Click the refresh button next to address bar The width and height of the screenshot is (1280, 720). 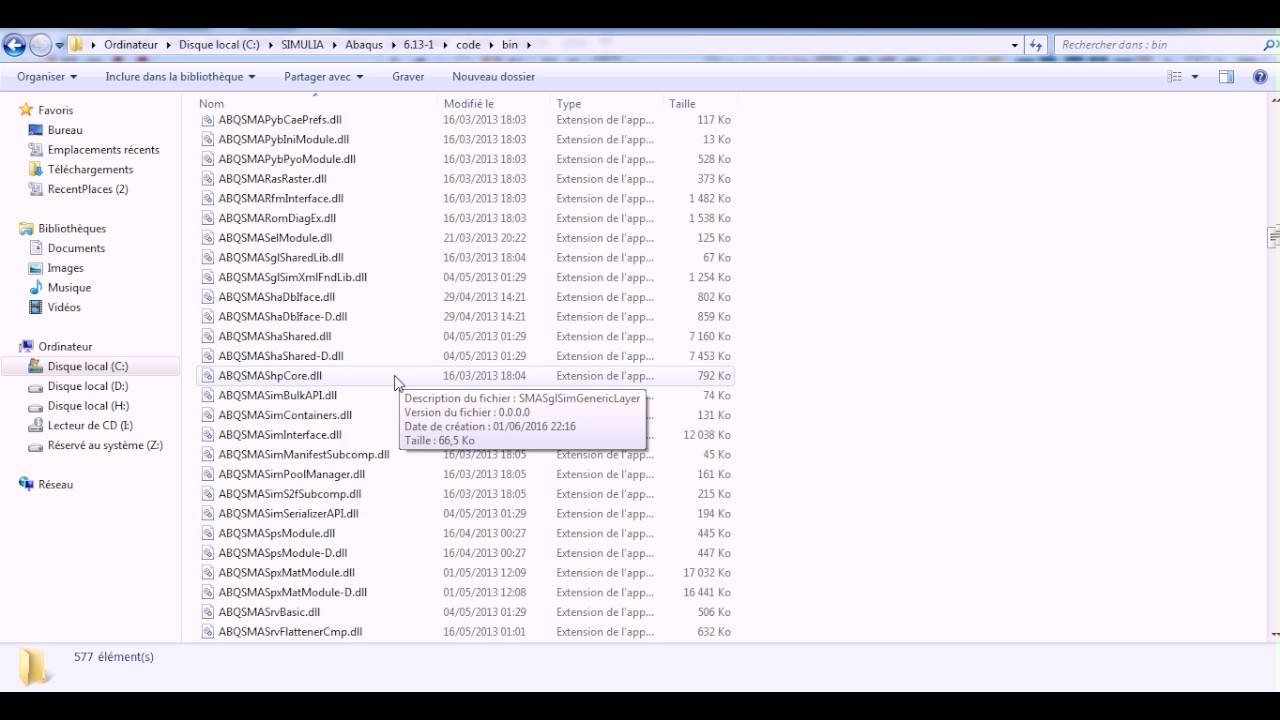click(x=1036, y=45)
